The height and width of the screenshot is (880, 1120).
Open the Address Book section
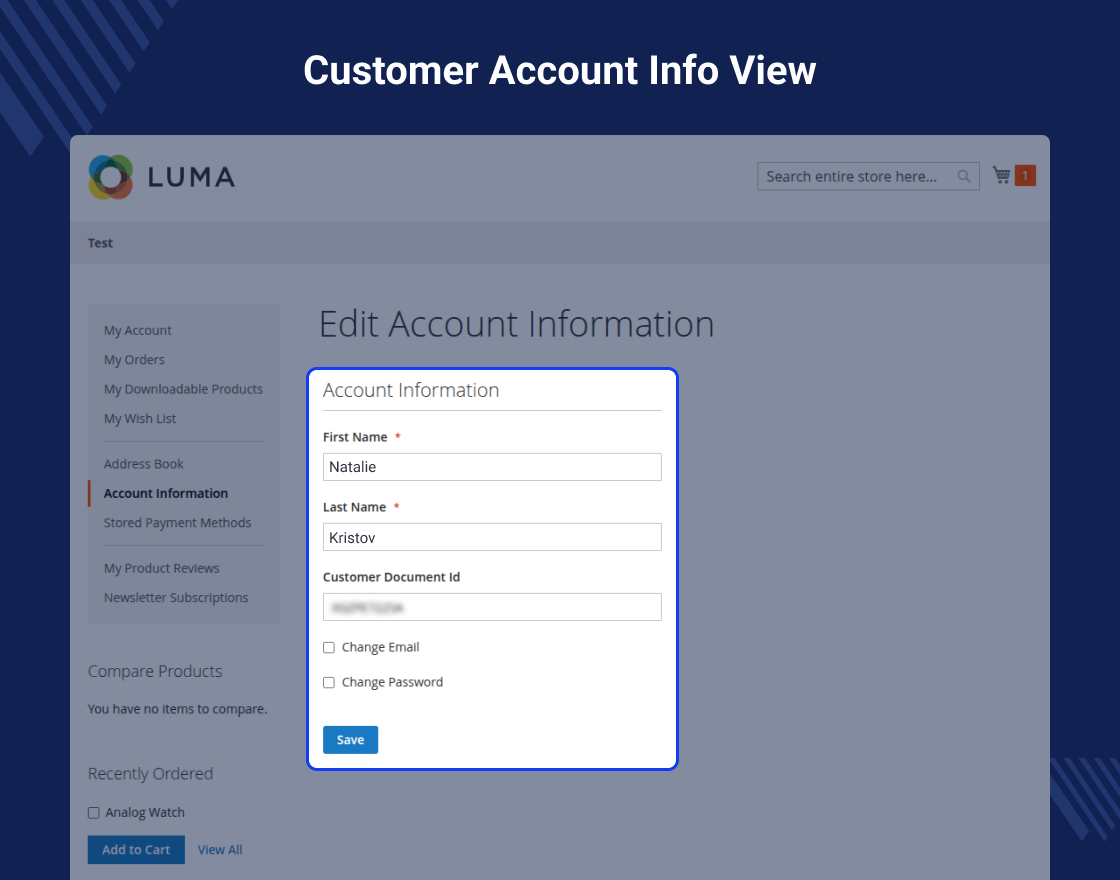[144, 464]
